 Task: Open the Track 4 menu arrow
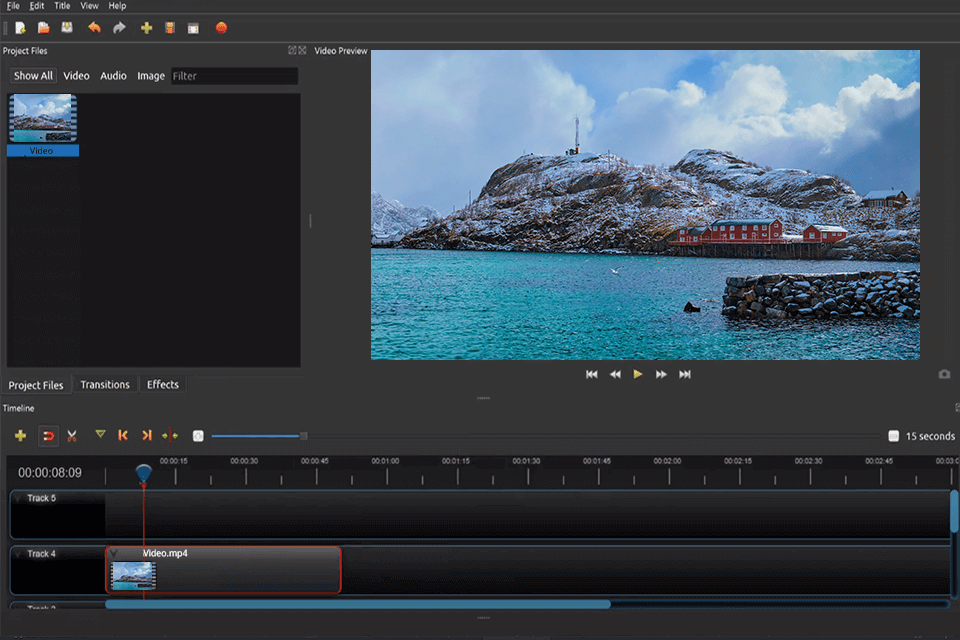click(x=18, y=554)
